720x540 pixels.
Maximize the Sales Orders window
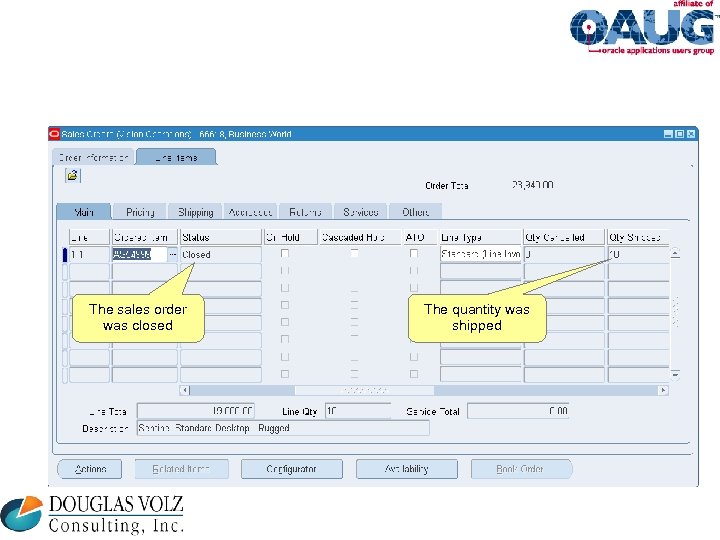(x=680, y=134)
